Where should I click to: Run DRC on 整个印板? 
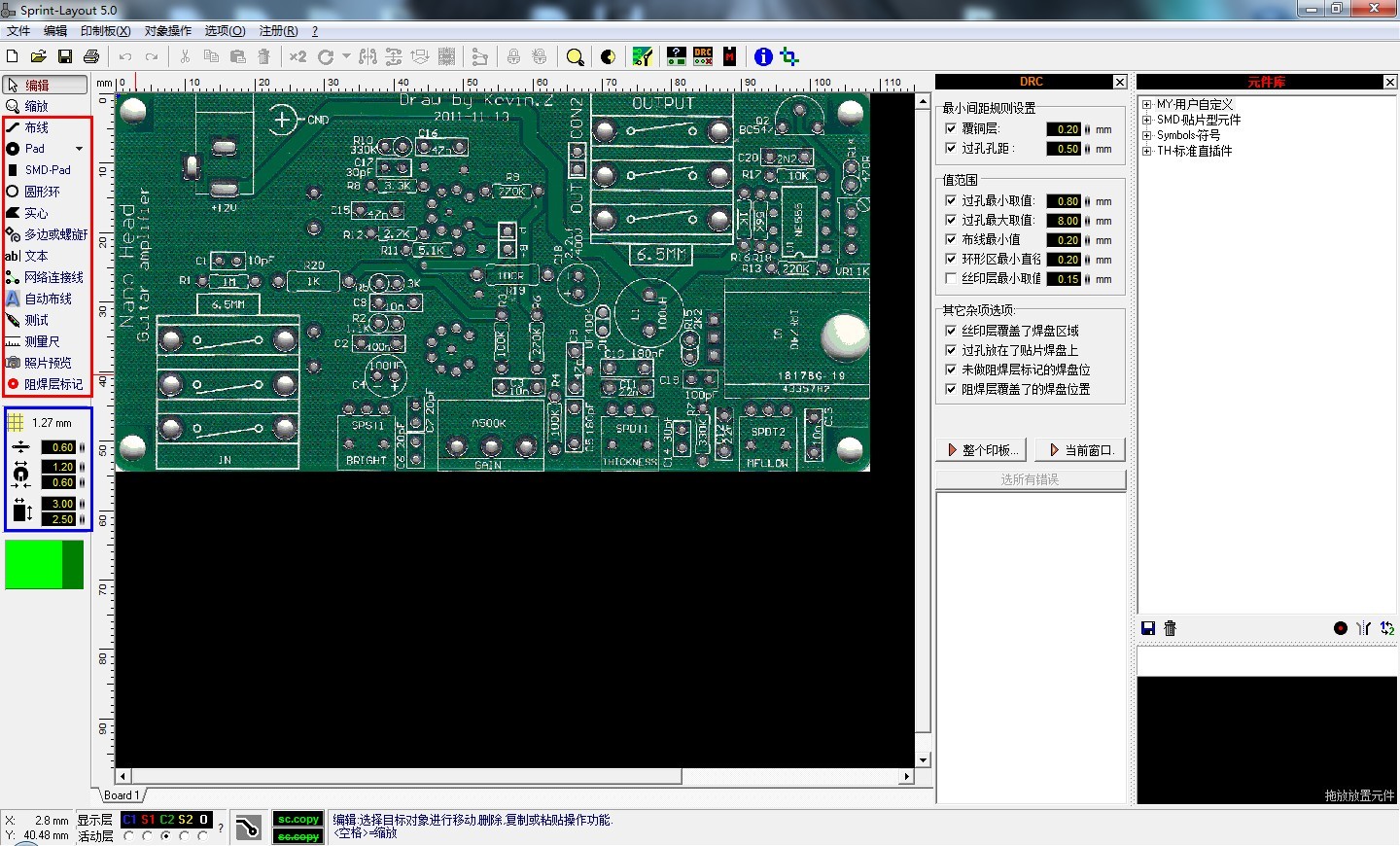pos(981,450)
